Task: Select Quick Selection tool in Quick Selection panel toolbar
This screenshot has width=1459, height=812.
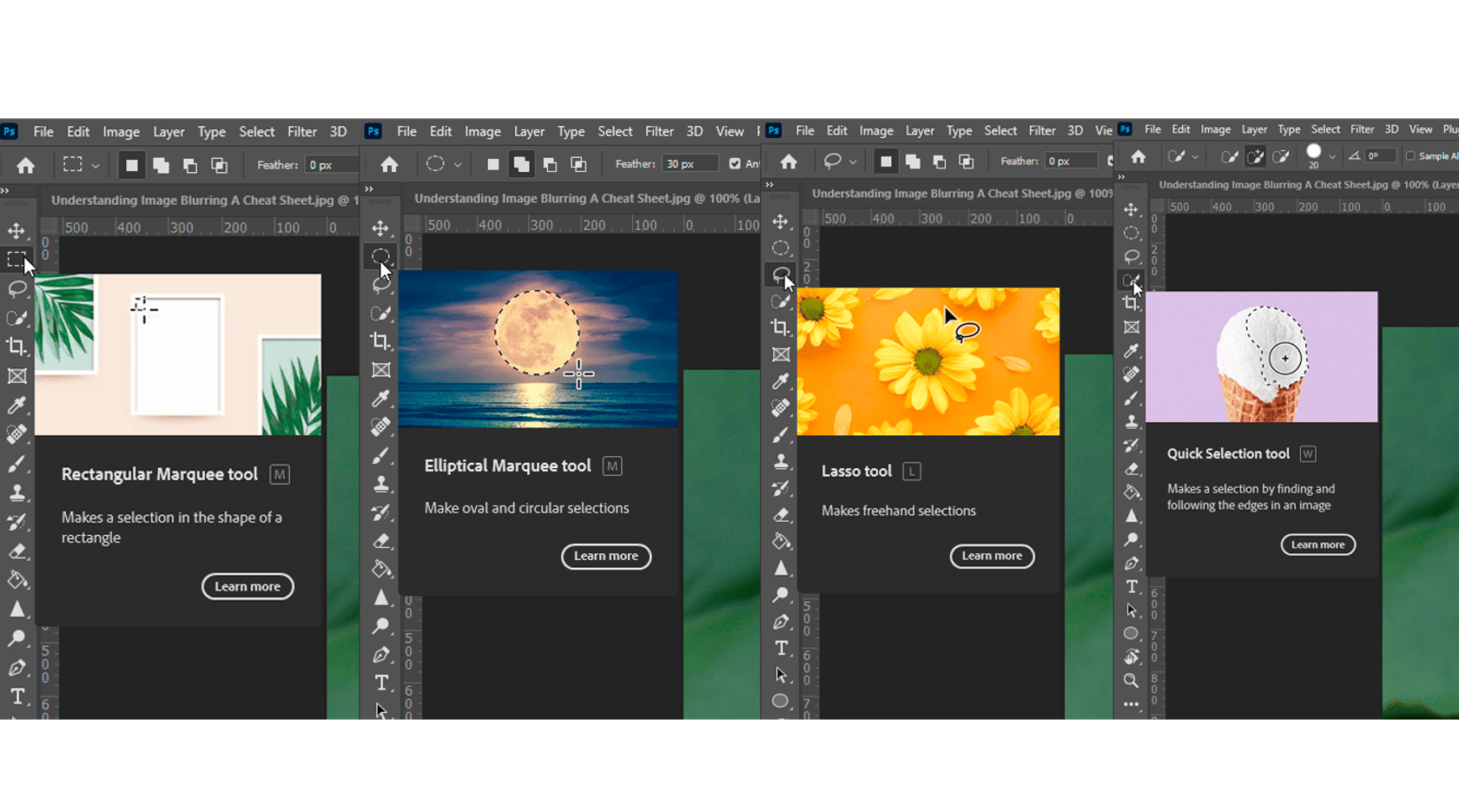Action: tap(1131, 280)
